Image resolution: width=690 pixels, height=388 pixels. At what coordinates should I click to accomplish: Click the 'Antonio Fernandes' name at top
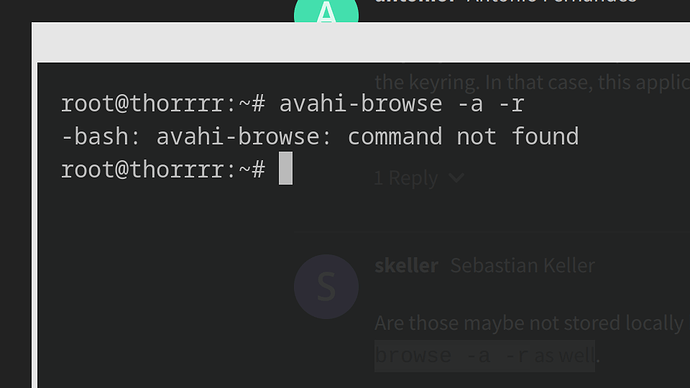point(551,2)
